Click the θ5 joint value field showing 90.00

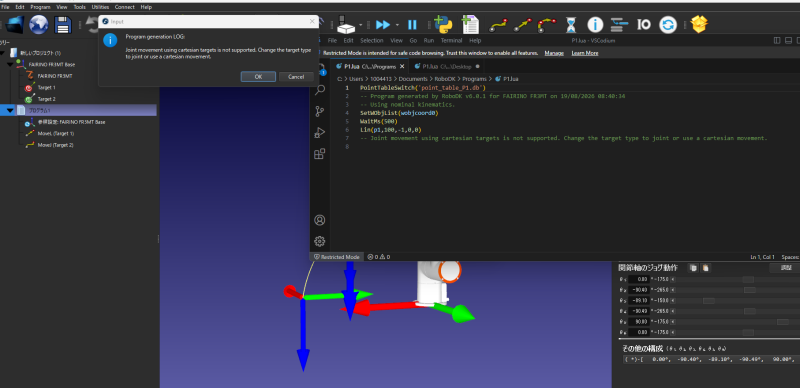(x=638, y=322)
